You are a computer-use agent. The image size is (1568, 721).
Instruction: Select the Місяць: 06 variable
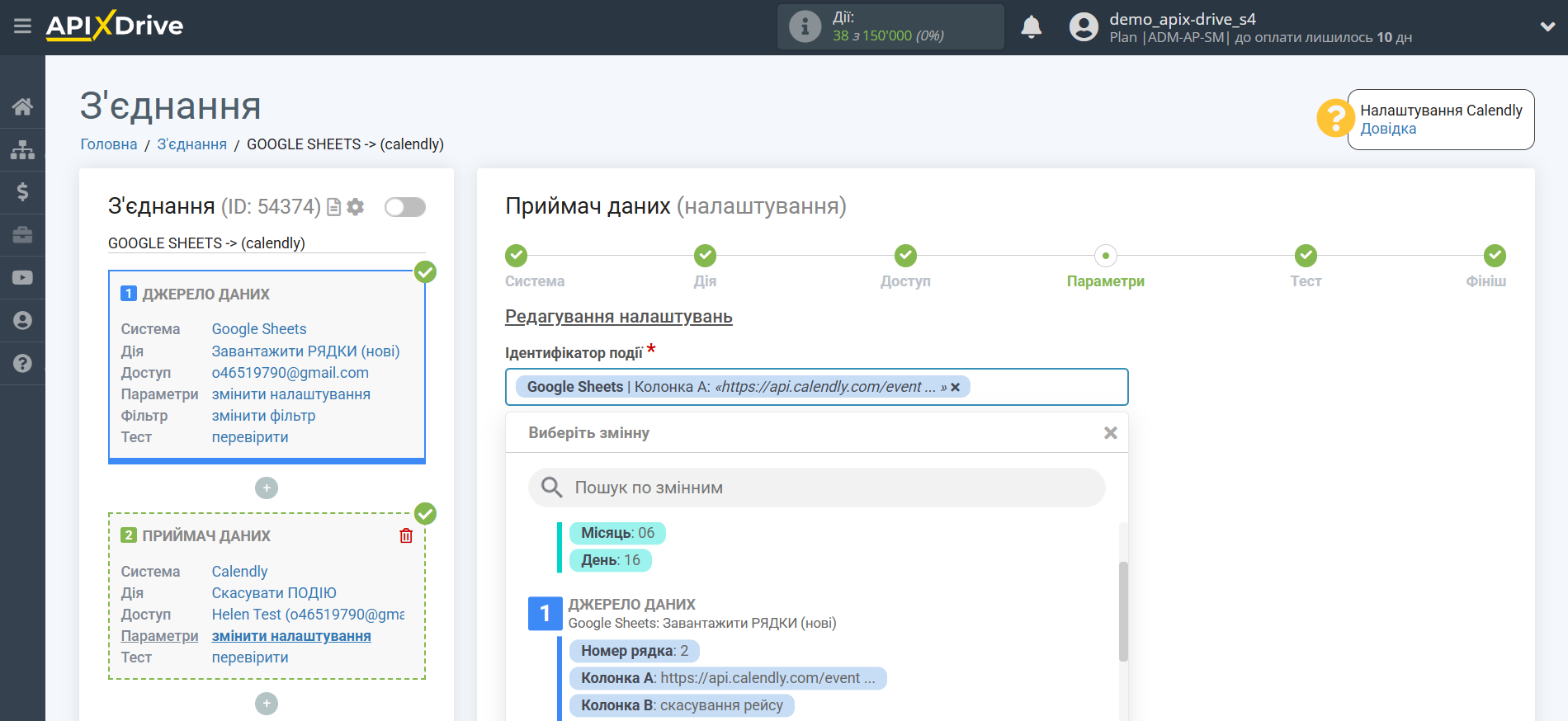tap(617, 533)
